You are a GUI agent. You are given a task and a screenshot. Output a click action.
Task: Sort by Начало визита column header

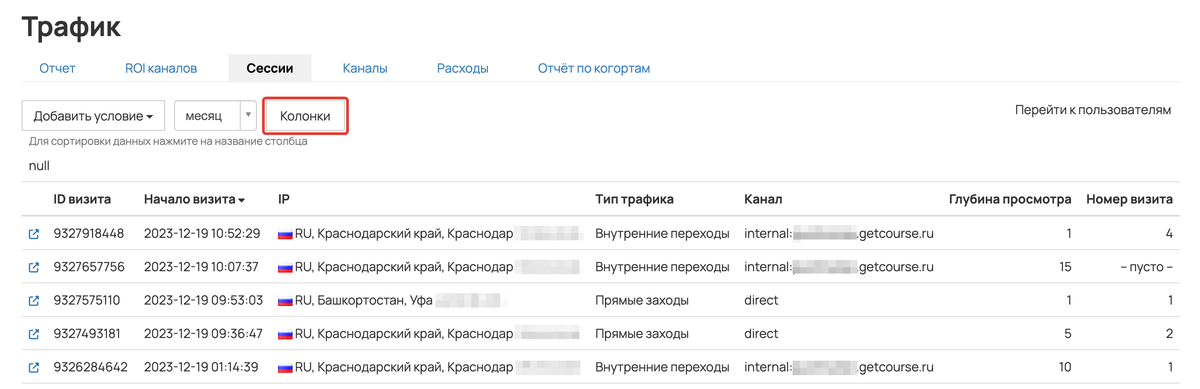pyautogui.click(x=194, y=199)
